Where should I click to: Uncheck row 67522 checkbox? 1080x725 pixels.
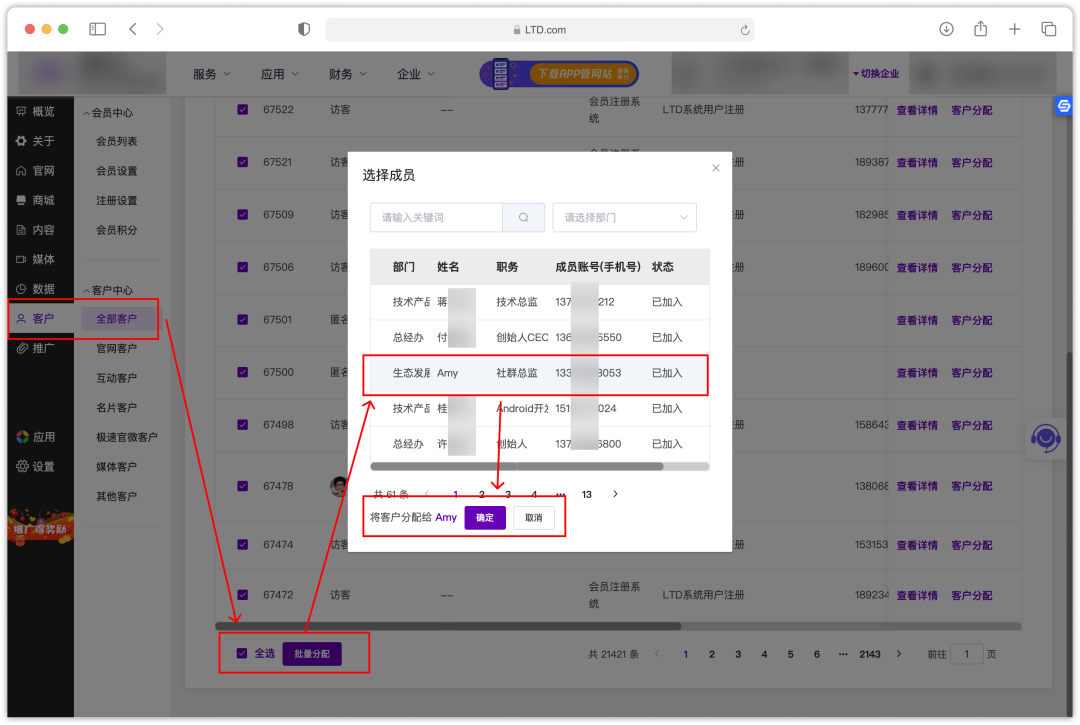(x=242, y=109)
